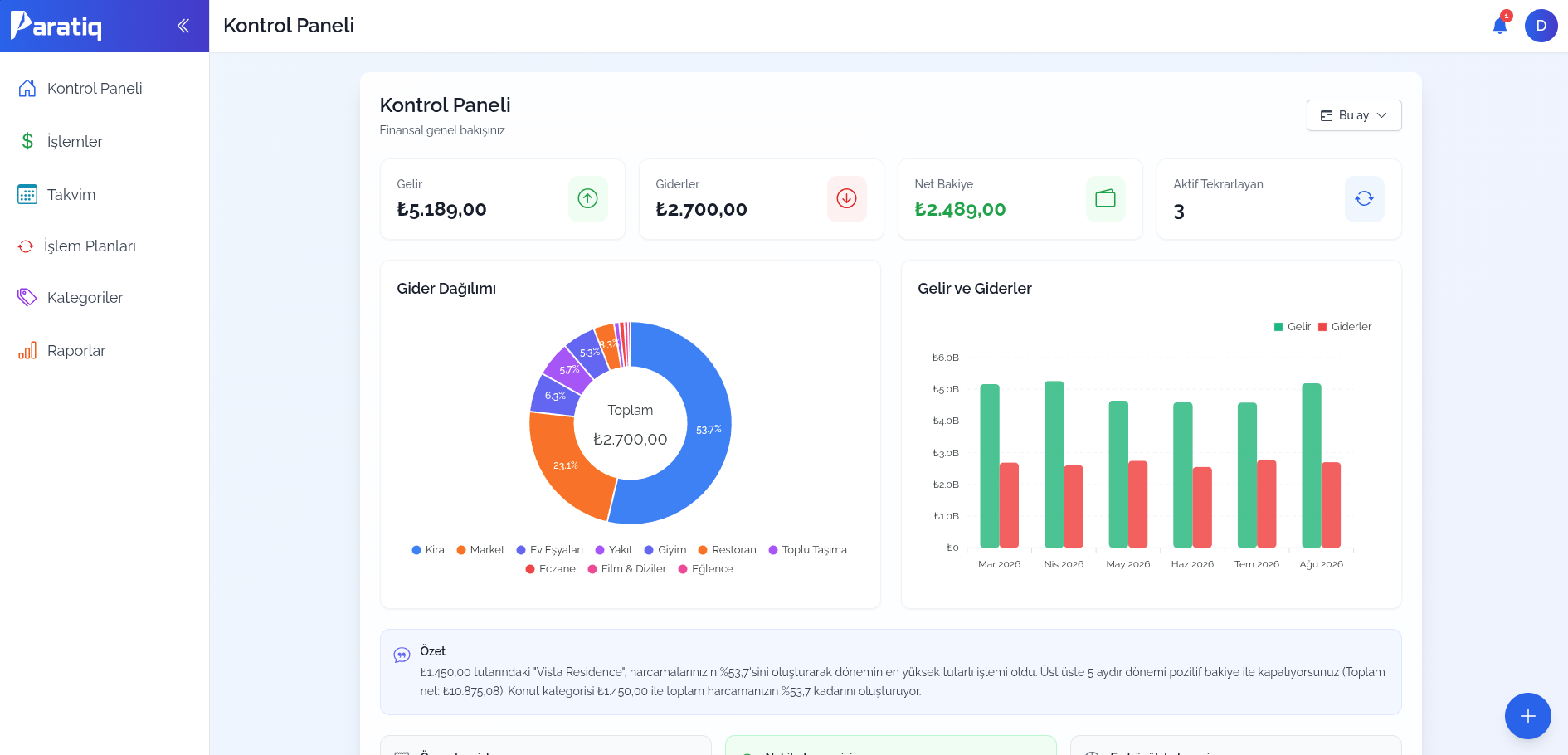
Task: Click the 6.3% pie slice
Action: click(x=554, y=396)
